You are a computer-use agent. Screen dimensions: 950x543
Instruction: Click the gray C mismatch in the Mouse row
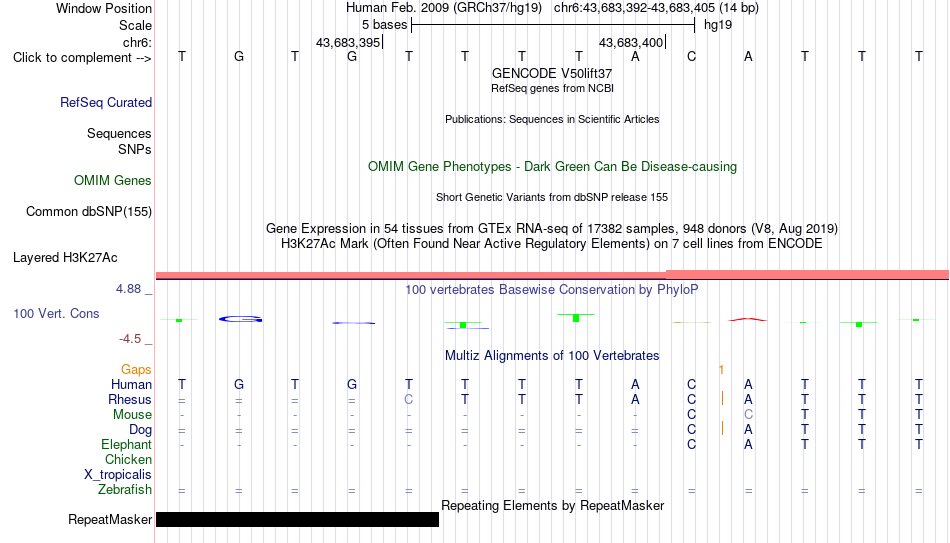[748, 415]
